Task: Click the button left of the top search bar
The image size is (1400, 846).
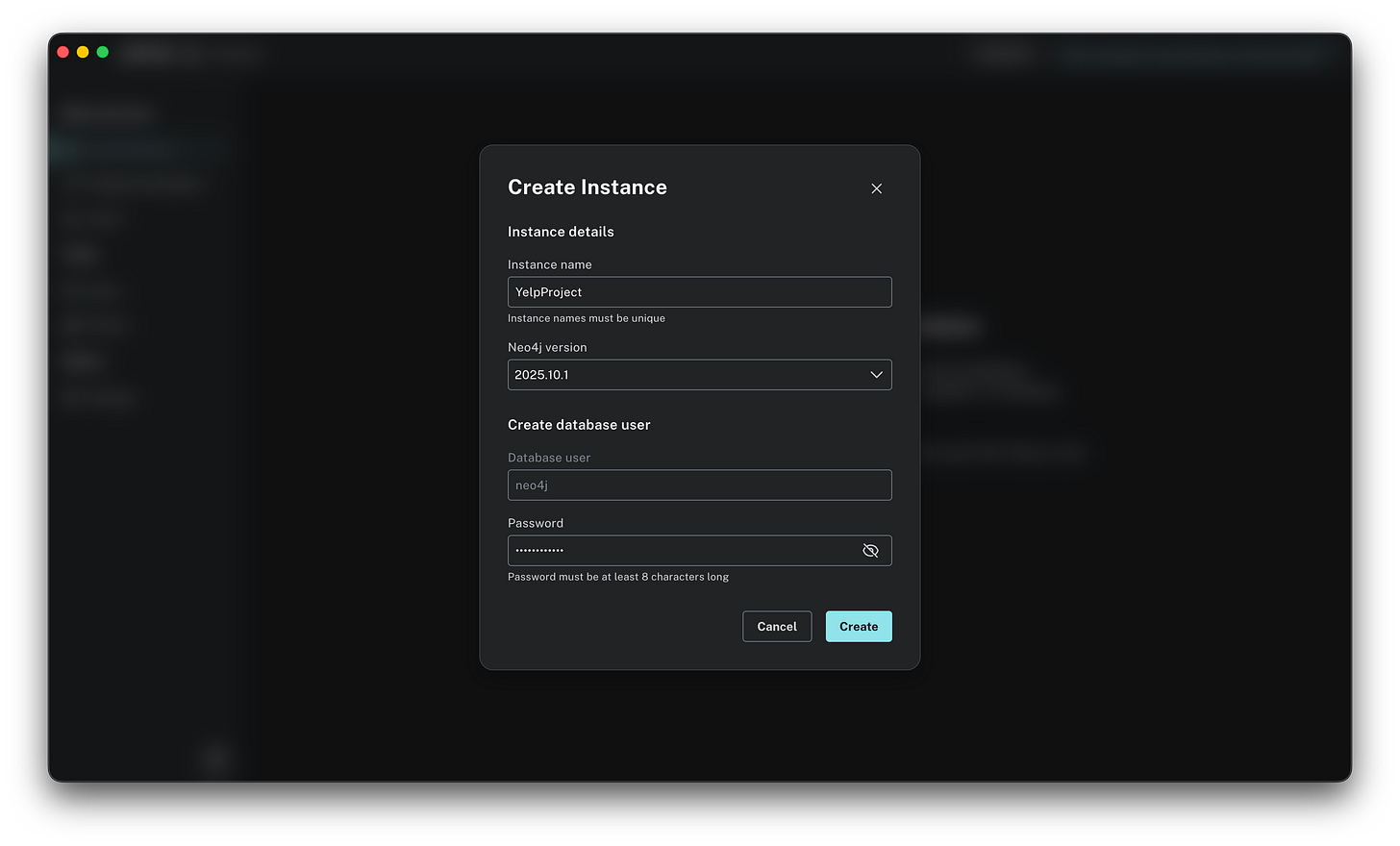Action: pyautogui.click(x=1003, y=55)
